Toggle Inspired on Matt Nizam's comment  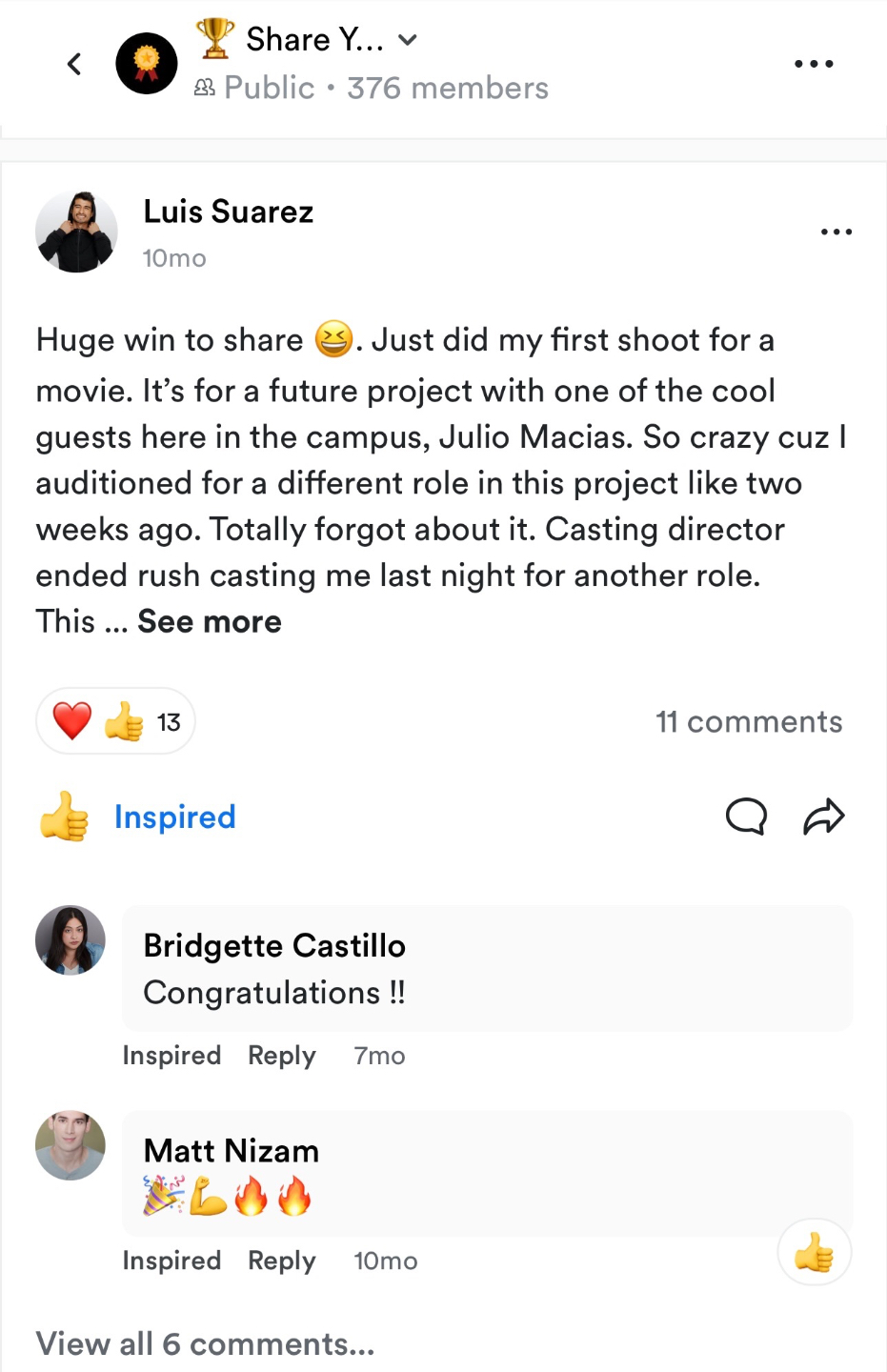[x=171, y=1261]
